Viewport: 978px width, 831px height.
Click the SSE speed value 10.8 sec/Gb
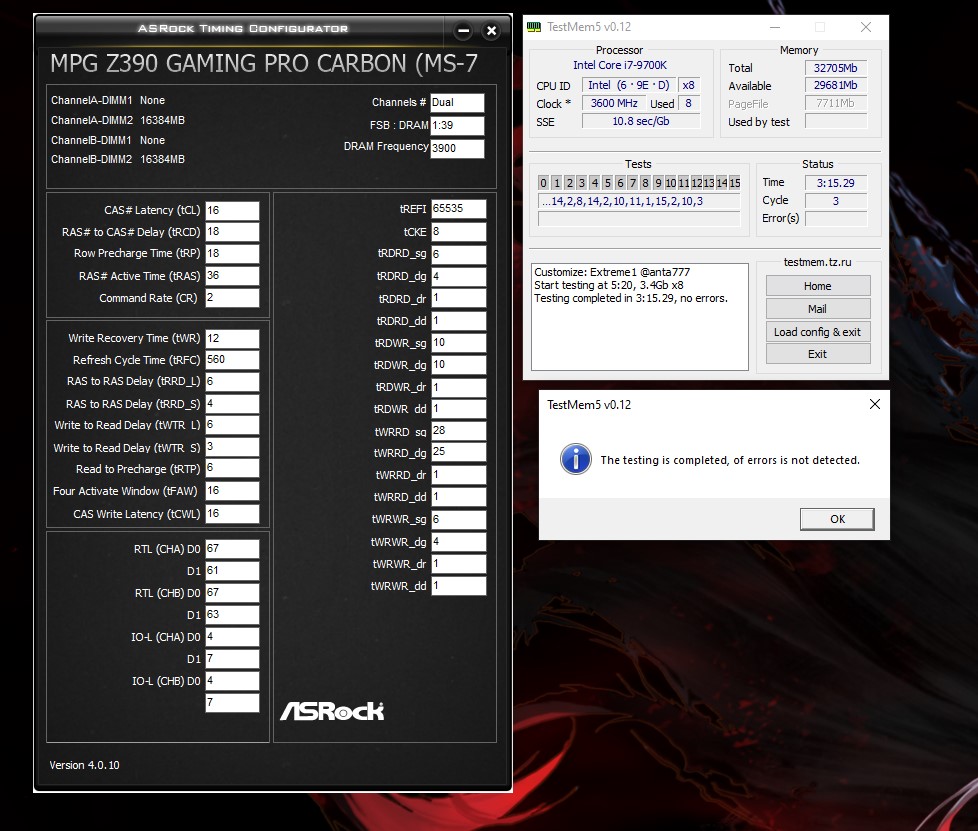tap(641, 121)
